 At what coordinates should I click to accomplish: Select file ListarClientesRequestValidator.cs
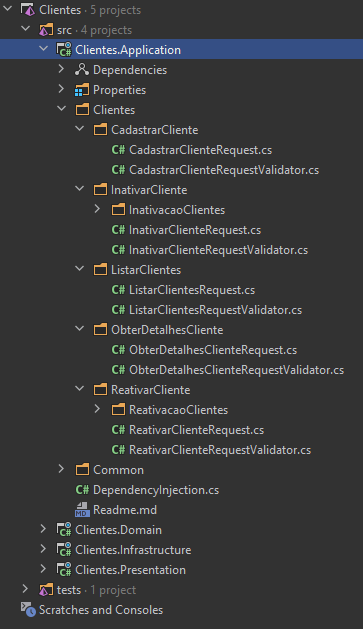[x=216, y=310]
